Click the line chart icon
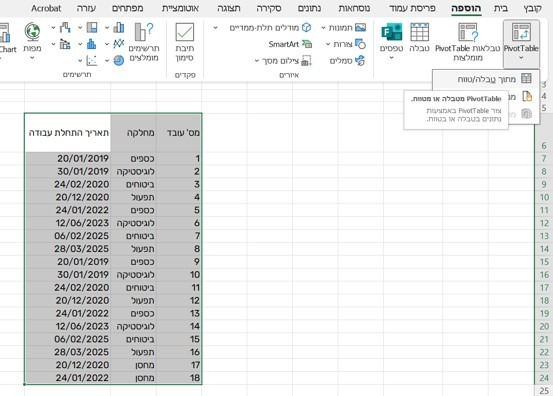Screen dimensions: 553x396 point(119,44)
